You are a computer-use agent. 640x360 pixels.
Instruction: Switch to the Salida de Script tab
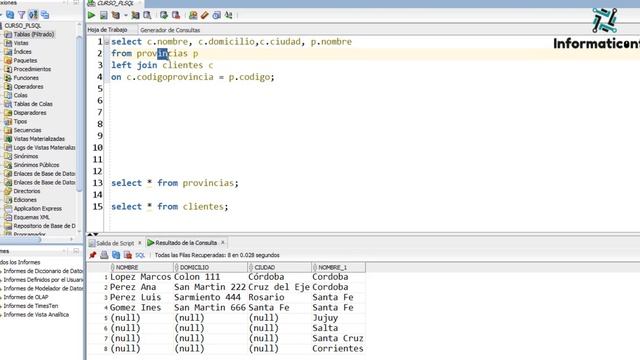coord(115,243)
